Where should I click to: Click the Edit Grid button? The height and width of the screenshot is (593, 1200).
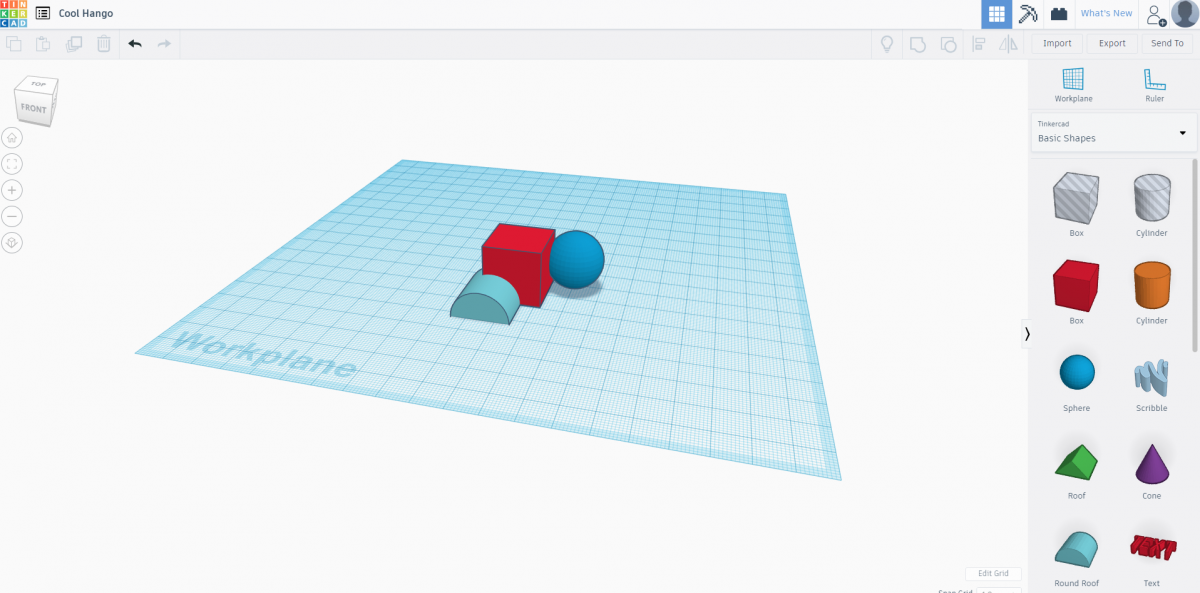(993, 572)
